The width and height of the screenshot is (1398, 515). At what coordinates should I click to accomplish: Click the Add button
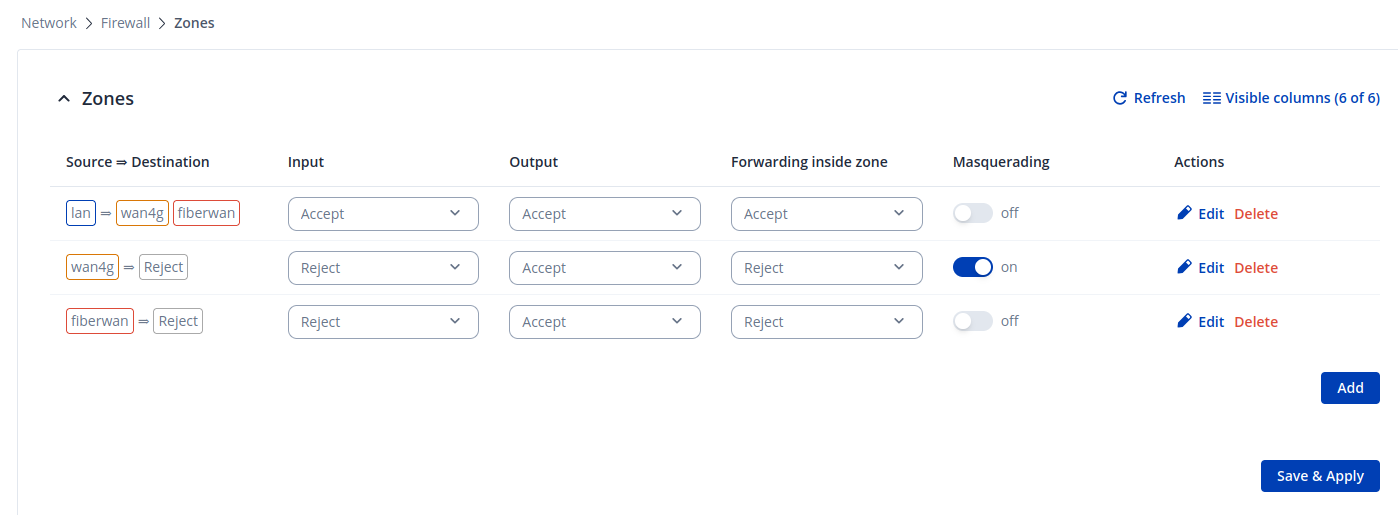1349,388
